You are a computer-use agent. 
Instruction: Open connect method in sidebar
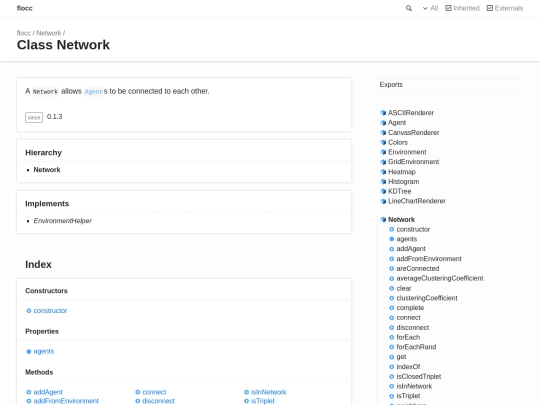[408, 318]
